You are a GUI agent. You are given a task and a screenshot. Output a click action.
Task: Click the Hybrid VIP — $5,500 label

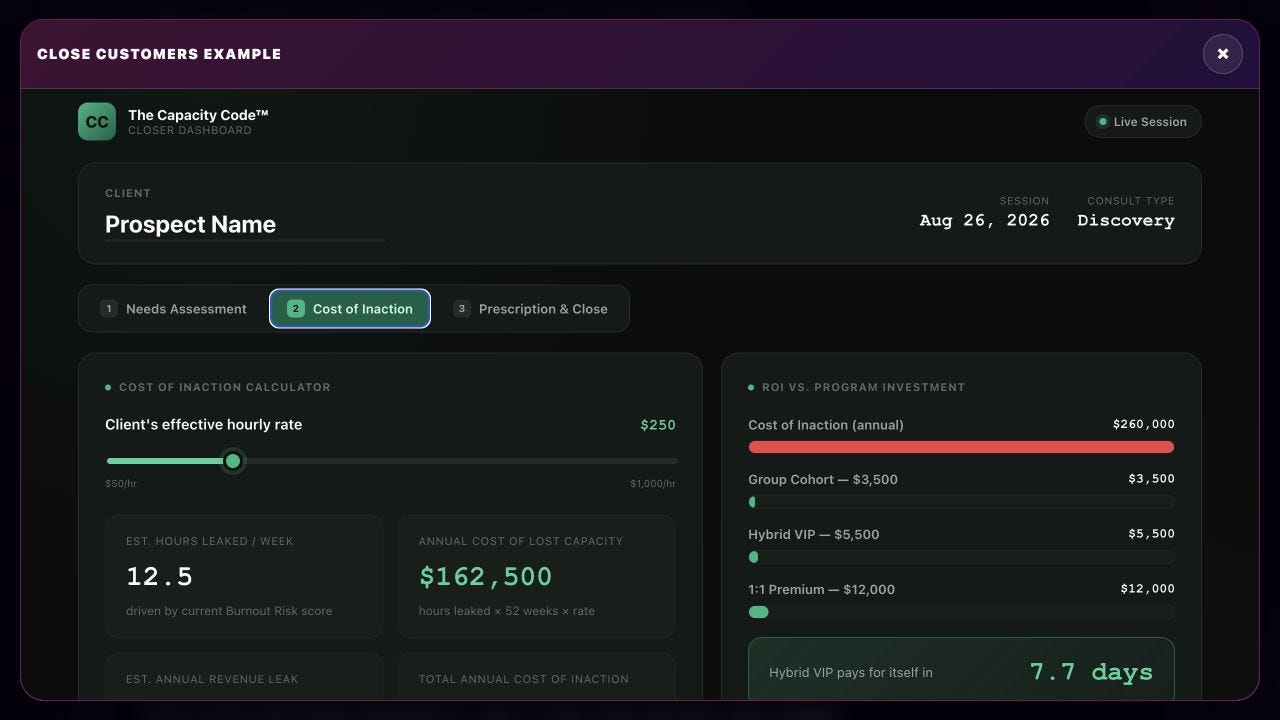[x=813, y=534]
